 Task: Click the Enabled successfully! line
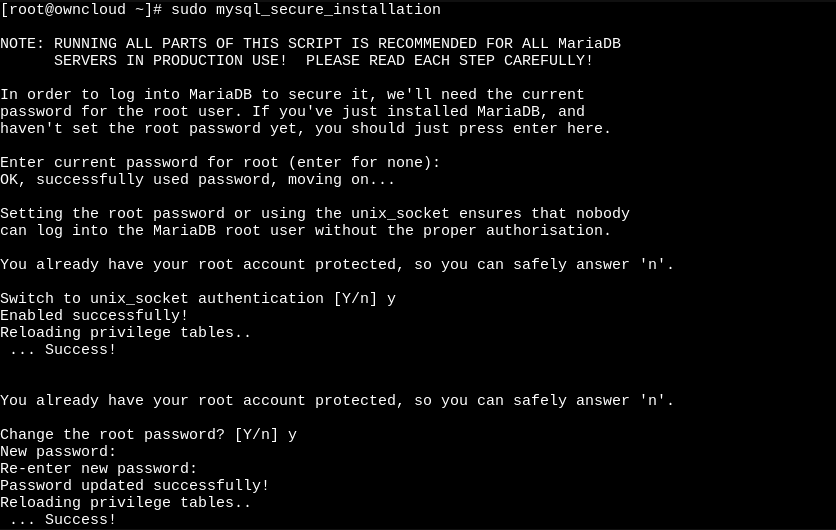click(94, 316)
